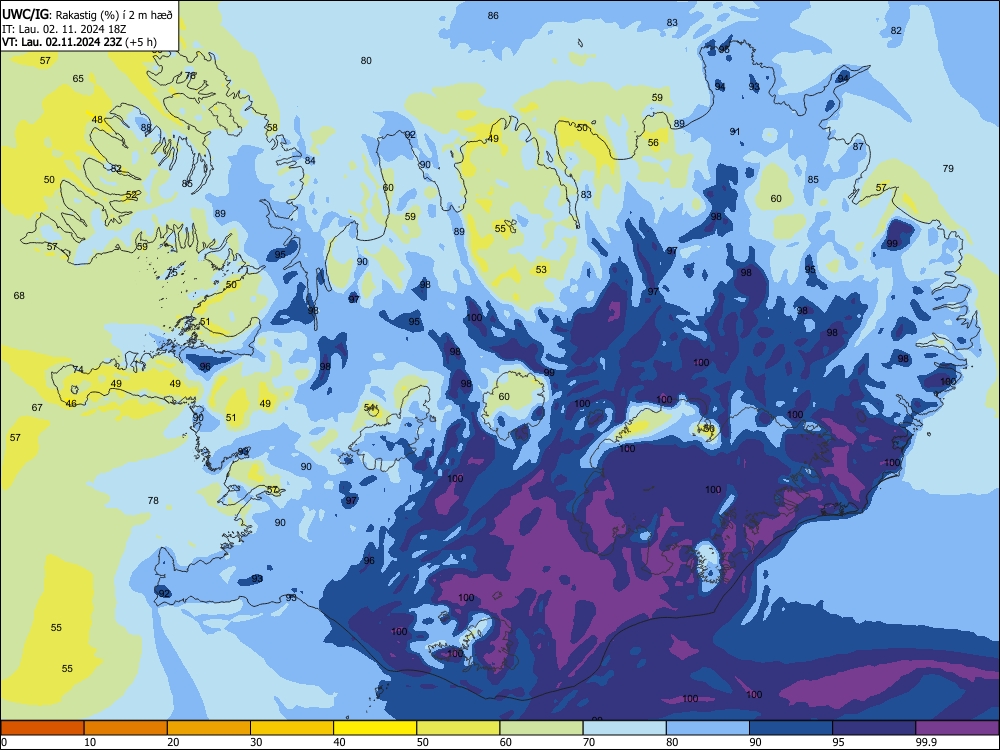The image size is (1000, 750).
Task: Click the VT: Lau. 02.11.2024 23Z line
Action: 79,42
